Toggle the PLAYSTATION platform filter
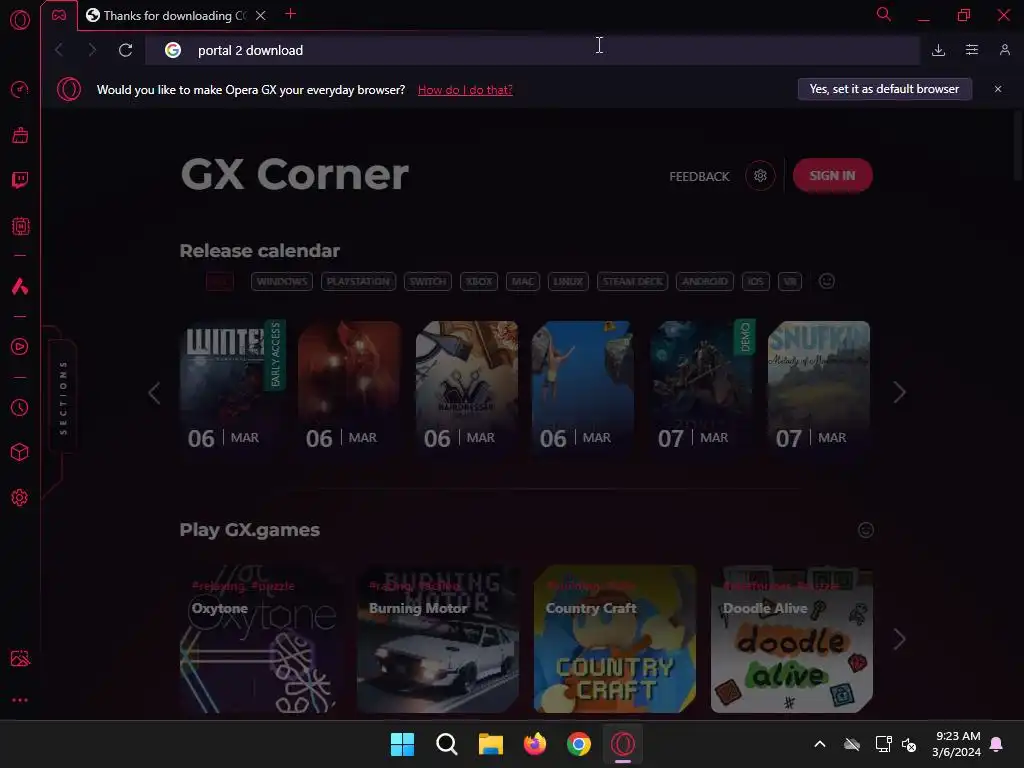Viewport: 1024px width, 768px height. pos(358,281)
